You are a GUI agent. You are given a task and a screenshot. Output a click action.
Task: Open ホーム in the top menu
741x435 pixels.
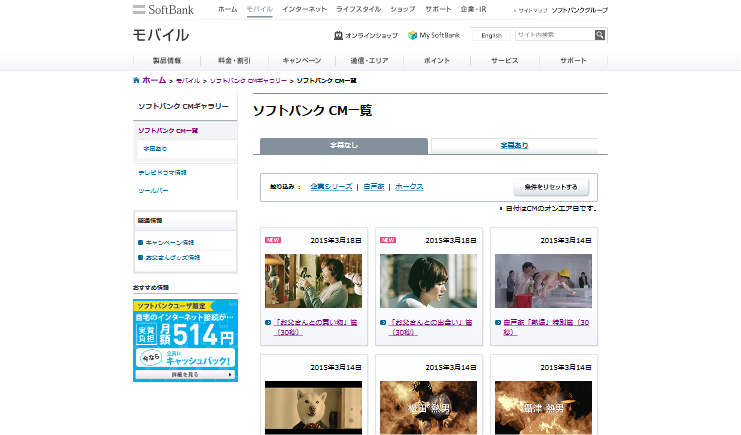(227, 9)
